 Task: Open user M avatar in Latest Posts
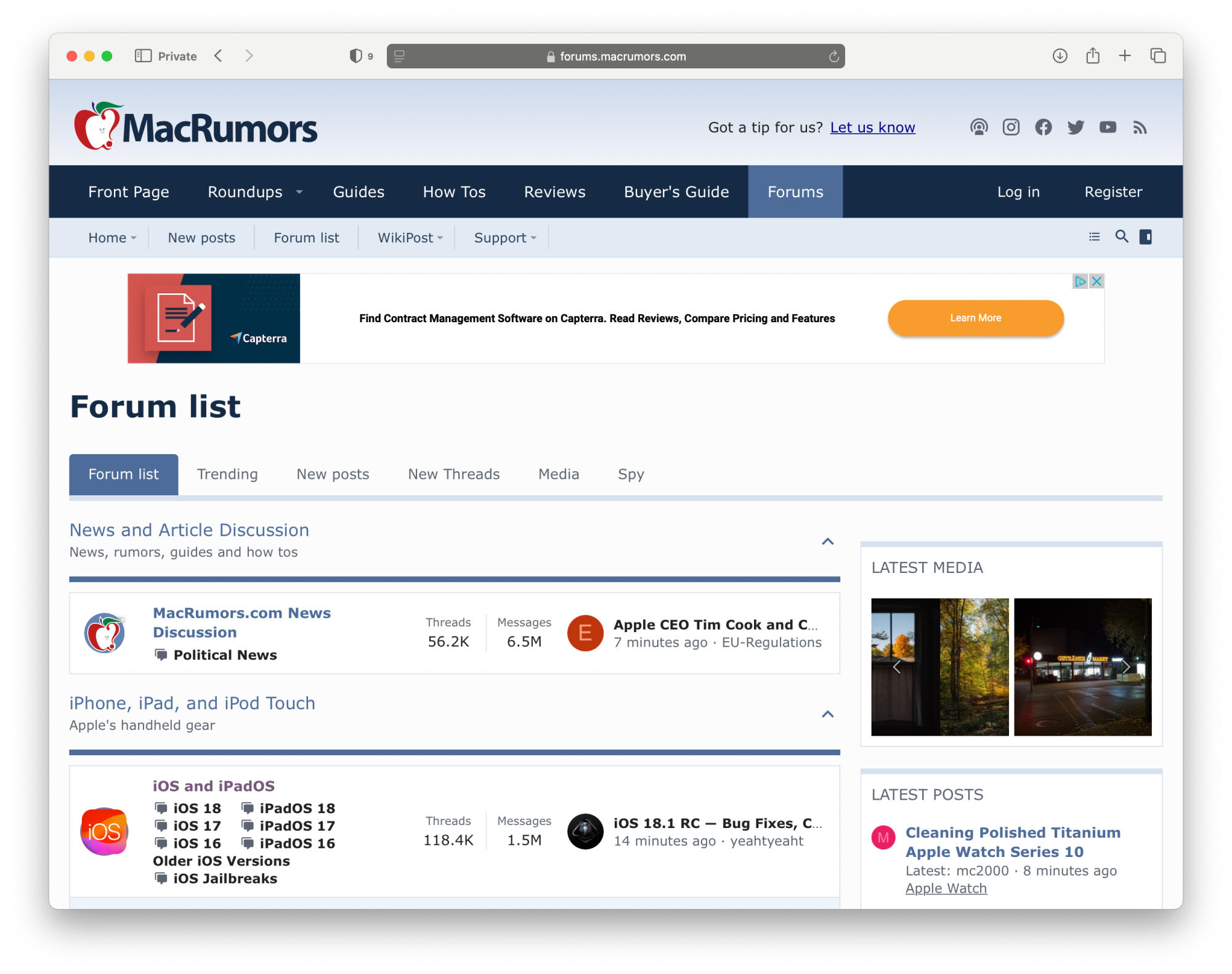click(x=883, y=837)
